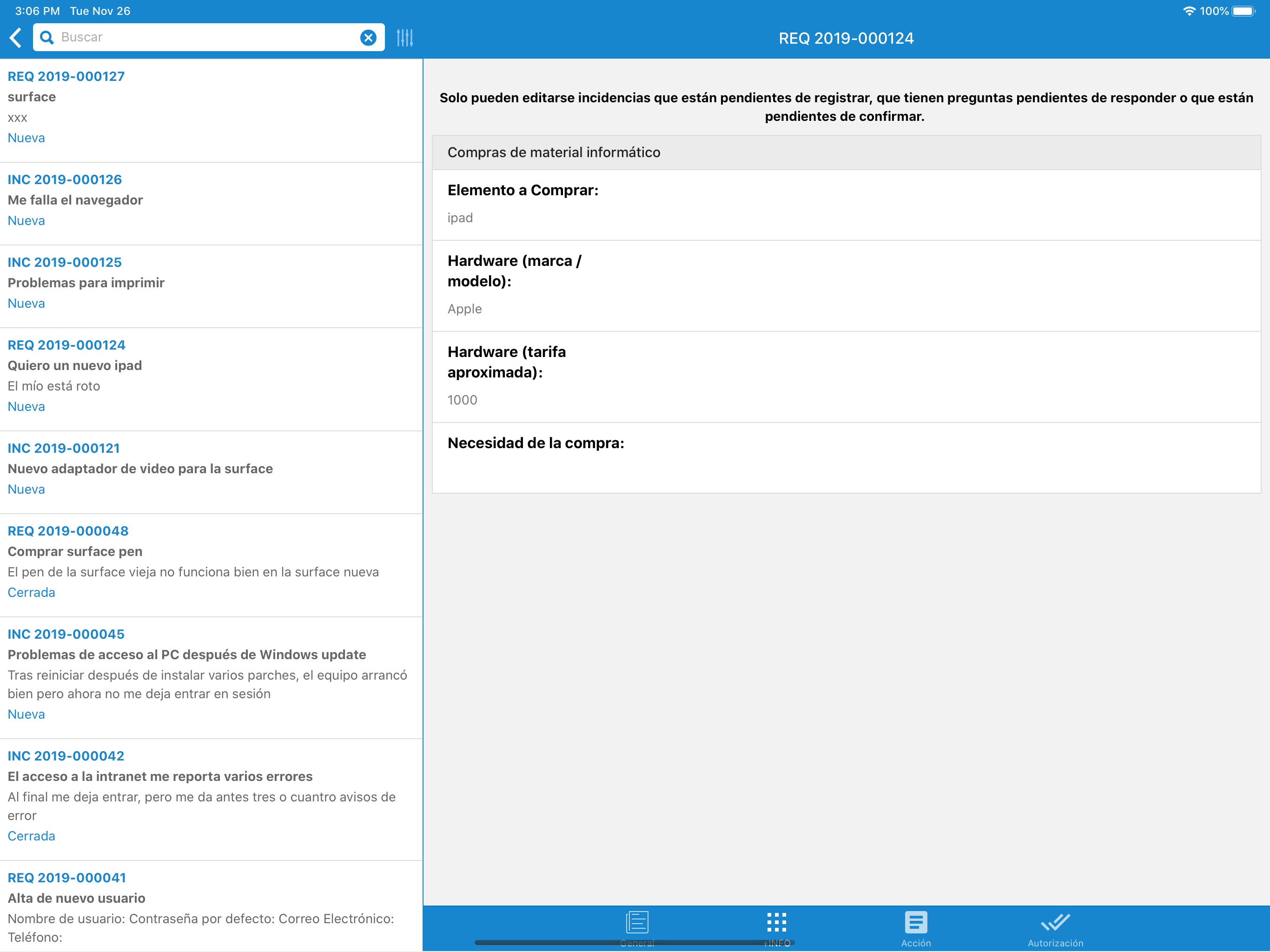Focus the Buscar search field
The height and width of the screenshot is (952, 1270).
click(x=208, y=37)
